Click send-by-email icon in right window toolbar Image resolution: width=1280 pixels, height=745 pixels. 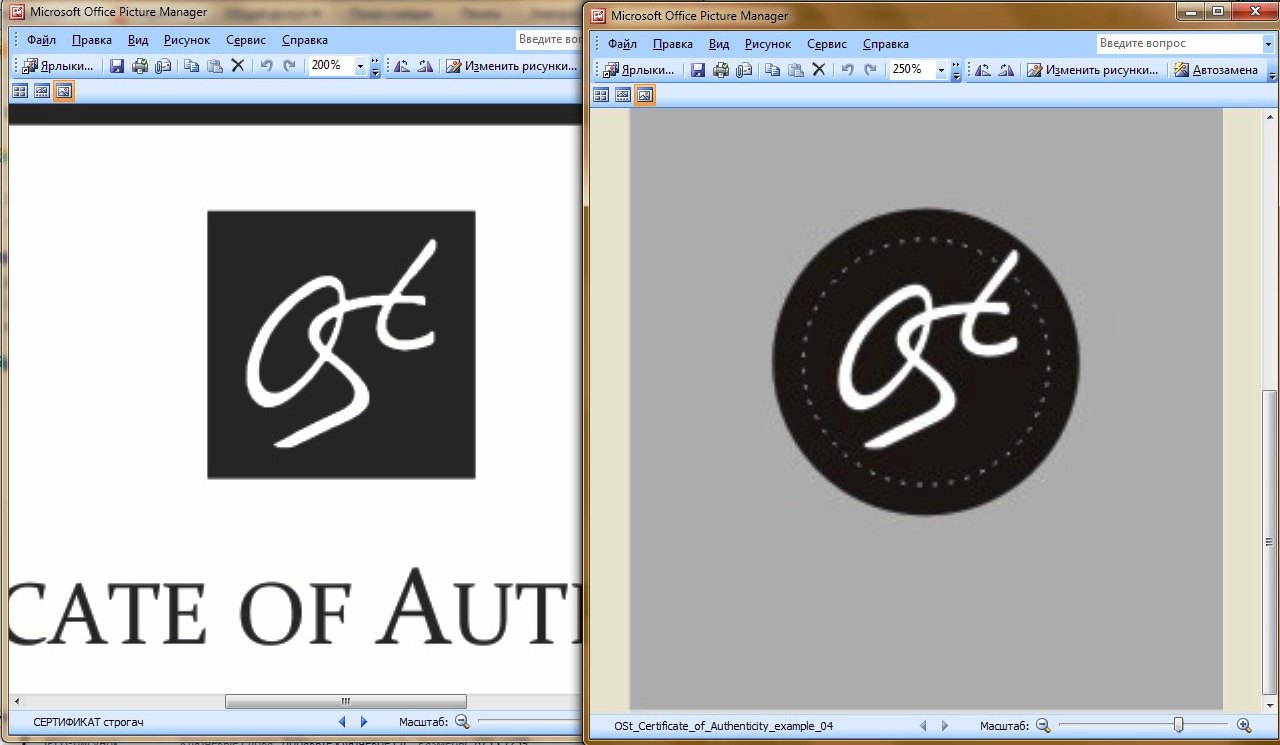pyautogui.click(x=744, y=70)
